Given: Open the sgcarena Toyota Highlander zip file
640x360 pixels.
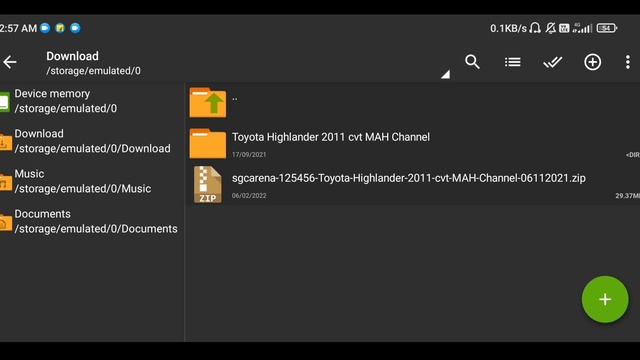Looking at the screenshot, I should click(x=413, y=184).
